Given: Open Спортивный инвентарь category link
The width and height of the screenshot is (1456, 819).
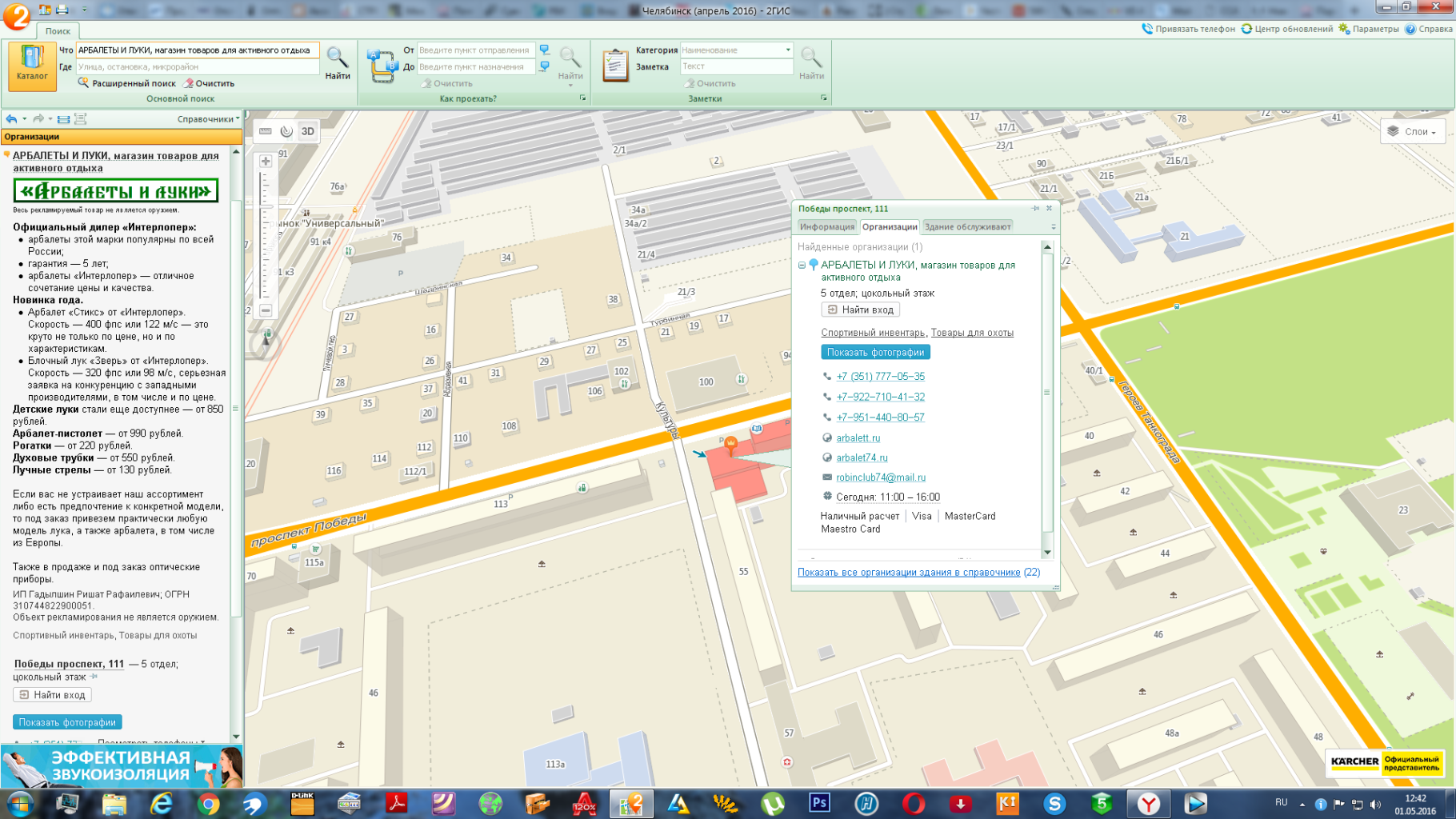Looking at the screenshot, I should pos(872,333).
